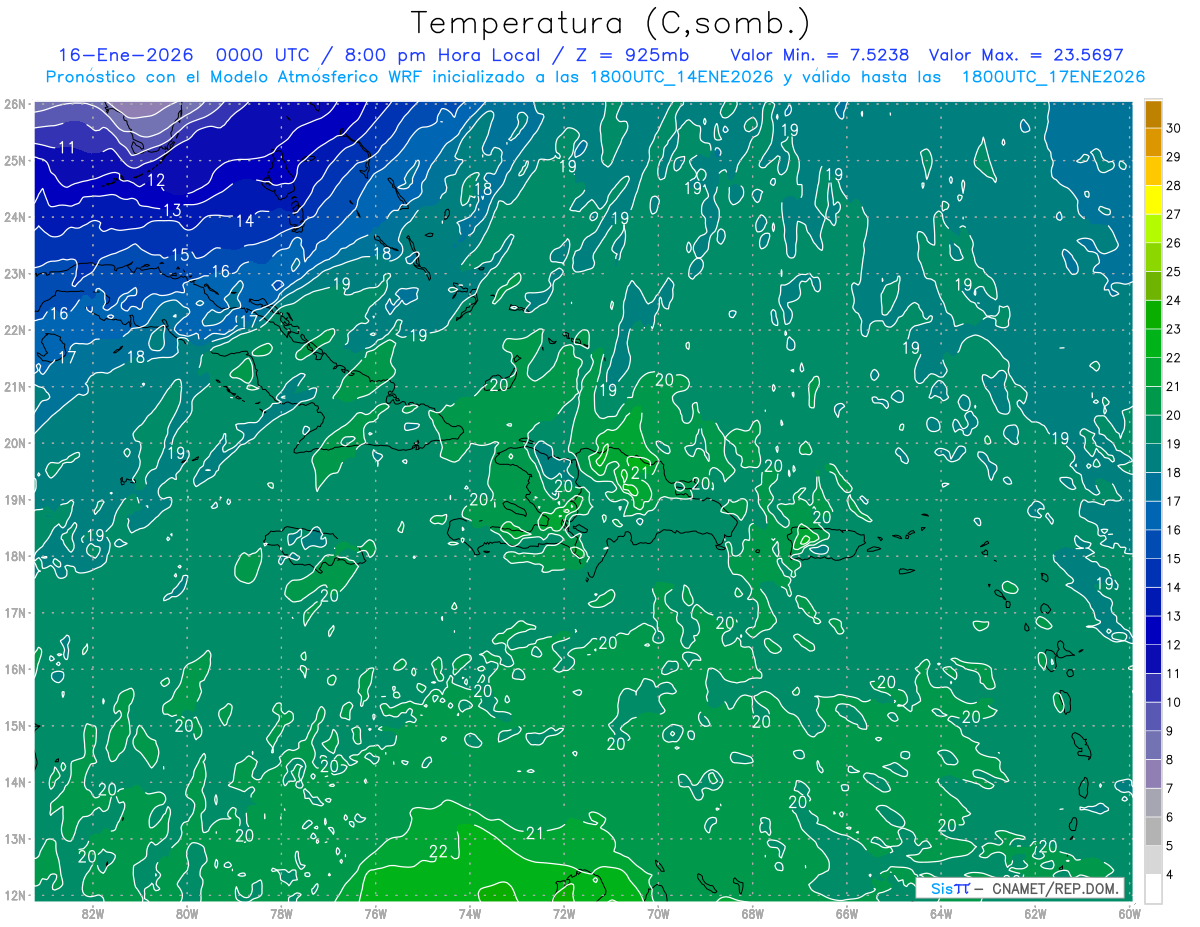Click the legend swatch between 22 and 23
This screenshot has height=927, width=1200.
tap(1153, 344)
